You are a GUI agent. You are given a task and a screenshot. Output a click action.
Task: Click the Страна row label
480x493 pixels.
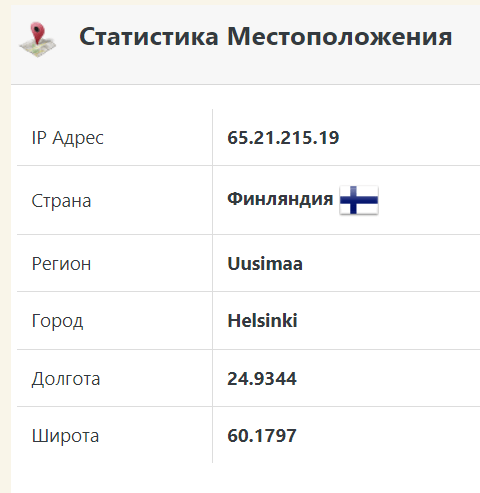(x=61, y=201)
